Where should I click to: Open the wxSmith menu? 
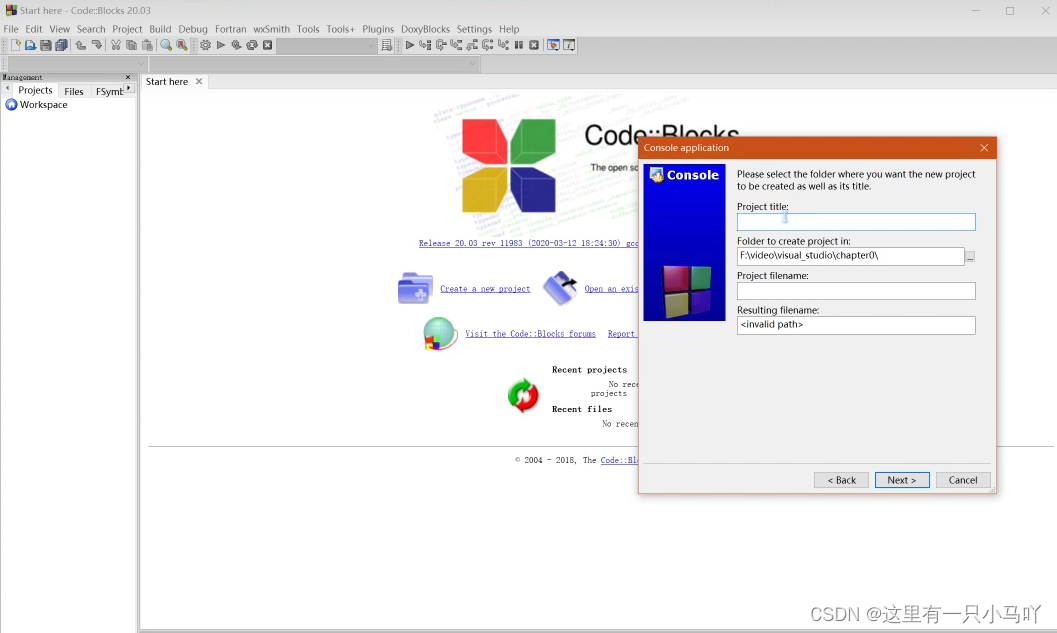[271, 29]
